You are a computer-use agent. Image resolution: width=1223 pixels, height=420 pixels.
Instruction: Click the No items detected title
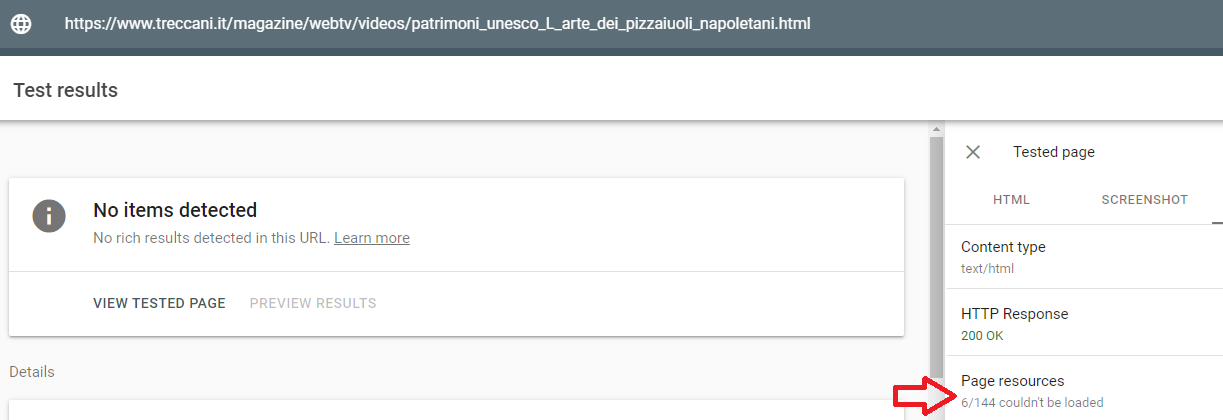coord(175,210)
